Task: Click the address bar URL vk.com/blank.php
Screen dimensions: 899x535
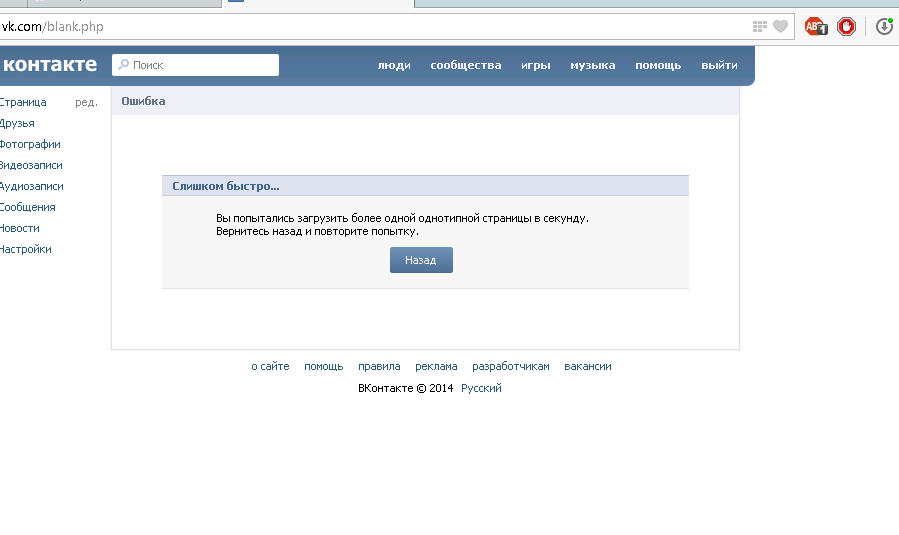Action: [53, 26]
